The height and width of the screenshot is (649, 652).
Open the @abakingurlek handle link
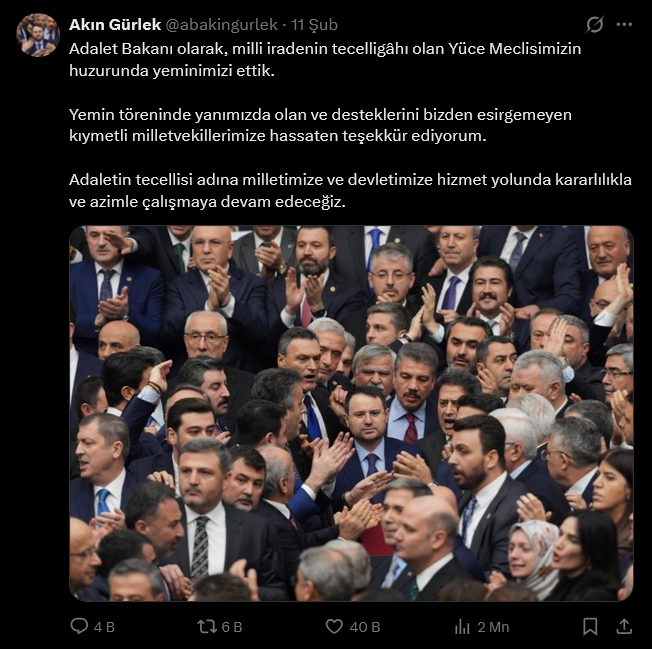[x=221, y=25]
